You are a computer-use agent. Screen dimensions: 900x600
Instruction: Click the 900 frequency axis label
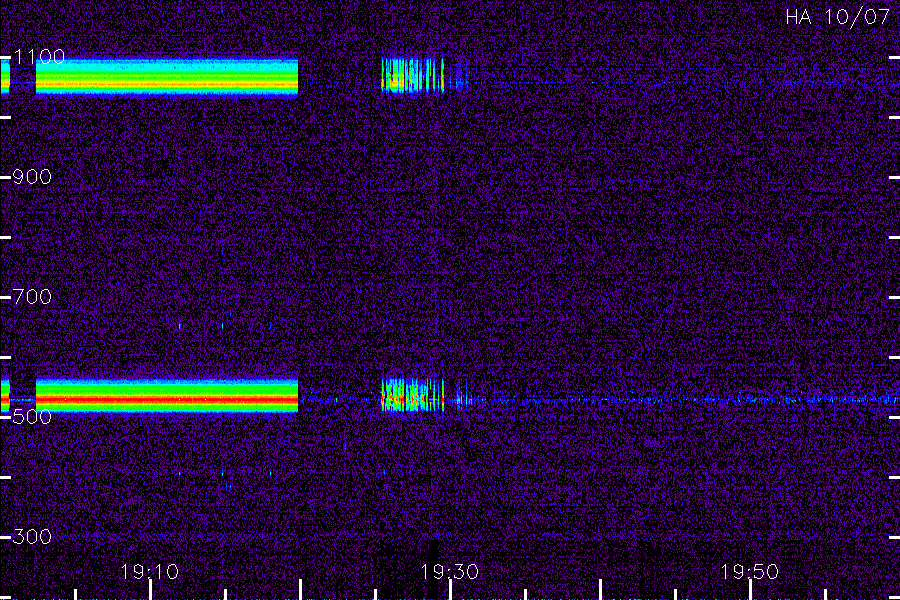point(32,176)
